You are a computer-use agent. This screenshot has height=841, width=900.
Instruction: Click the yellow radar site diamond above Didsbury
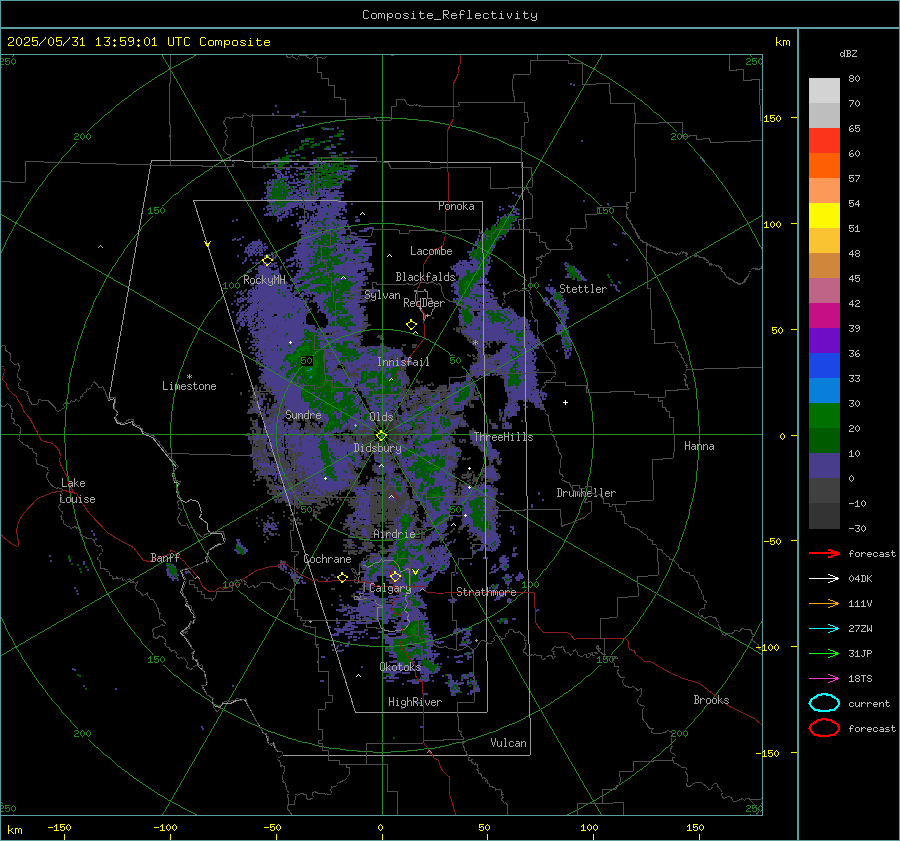381,436
